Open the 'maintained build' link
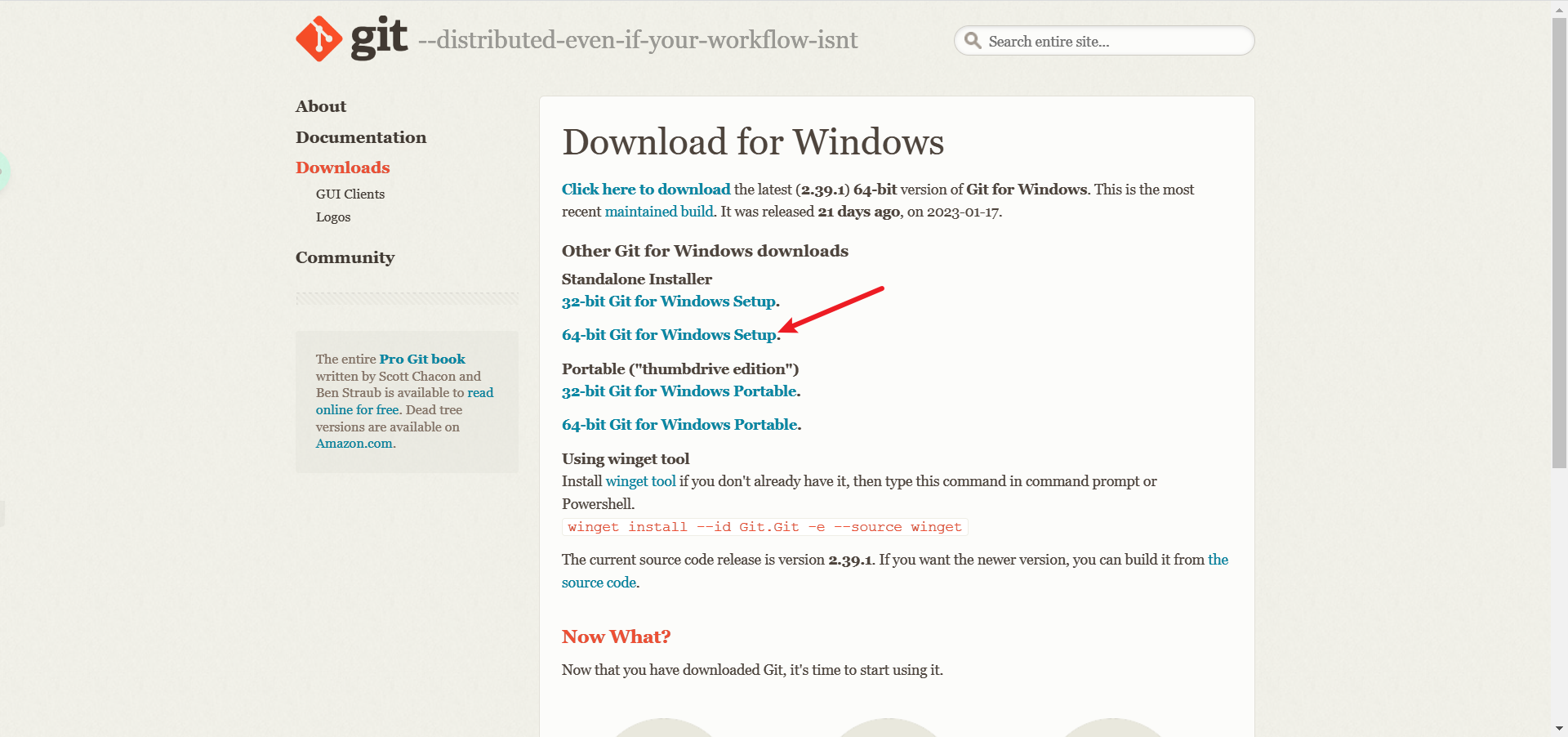Viewport: 1568px width, 737px height. pos(659,212)
